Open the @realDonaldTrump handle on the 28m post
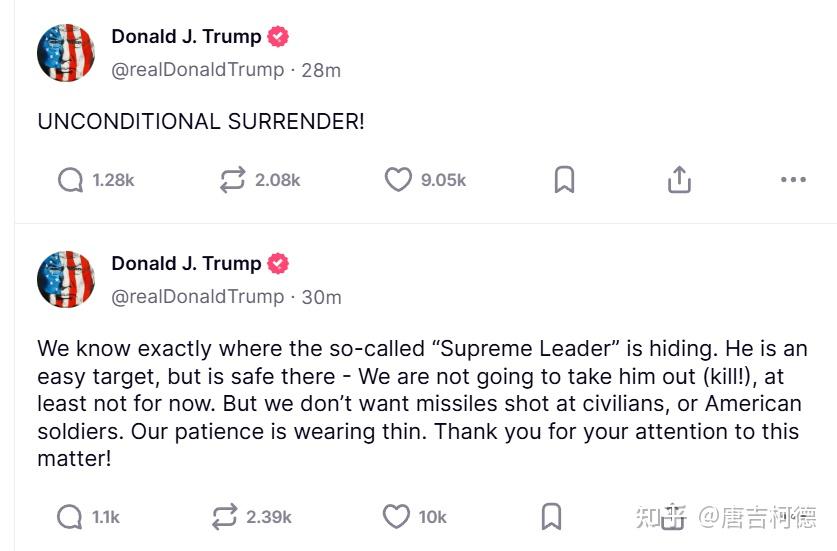This screenshot has height=551, width=837. (198, 70)
